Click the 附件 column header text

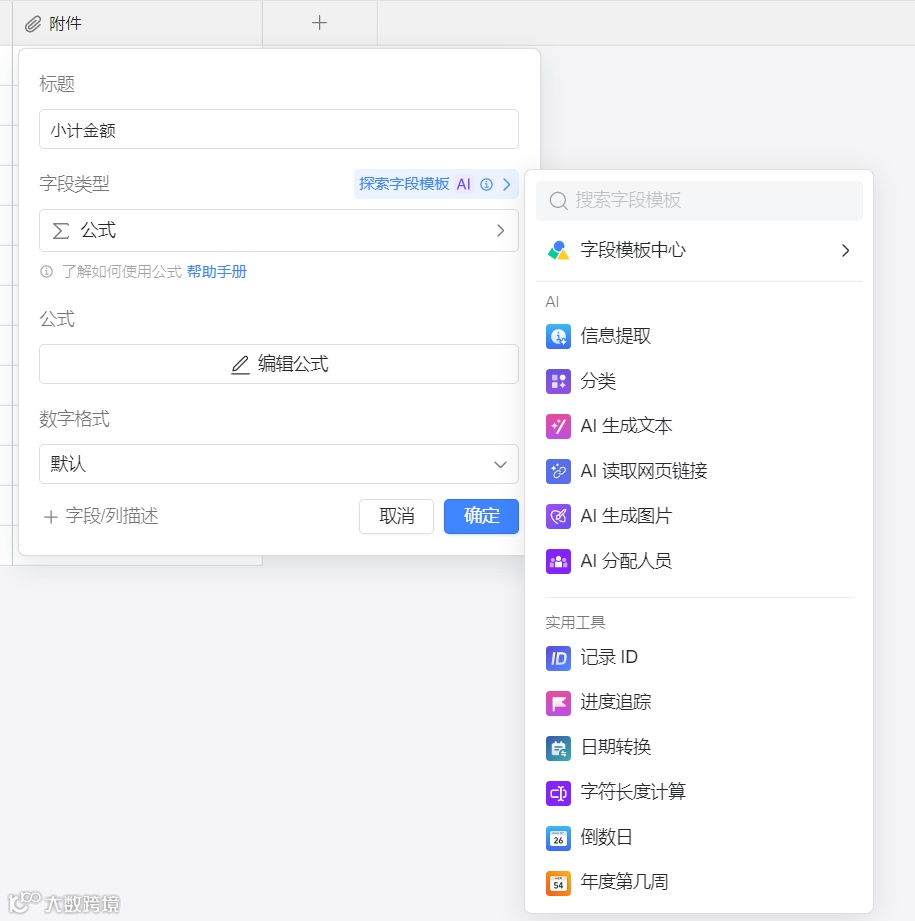point(65,23)
